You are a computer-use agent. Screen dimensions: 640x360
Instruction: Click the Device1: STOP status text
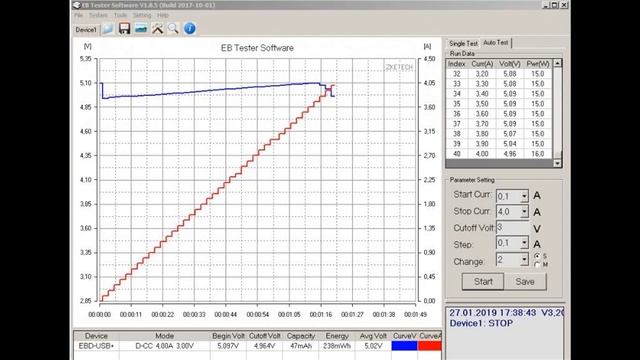pos(481,323)
